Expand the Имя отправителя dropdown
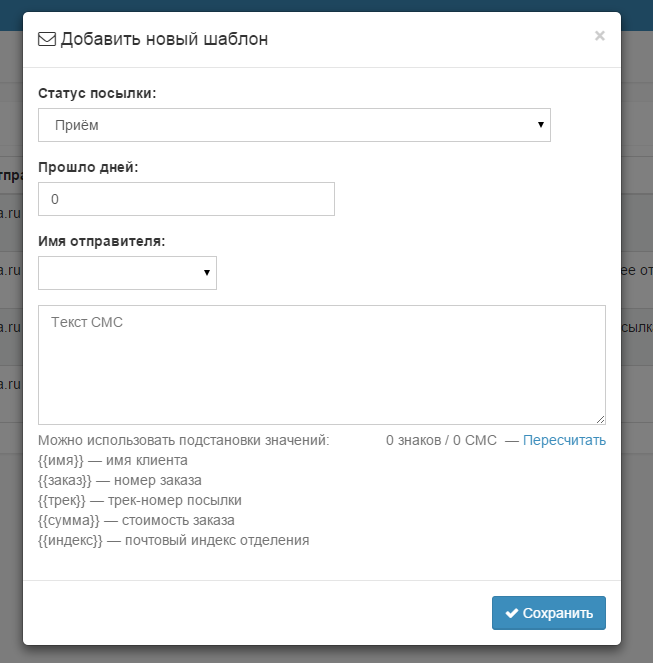The image size is (653, 663). click(x=127, y=273)
